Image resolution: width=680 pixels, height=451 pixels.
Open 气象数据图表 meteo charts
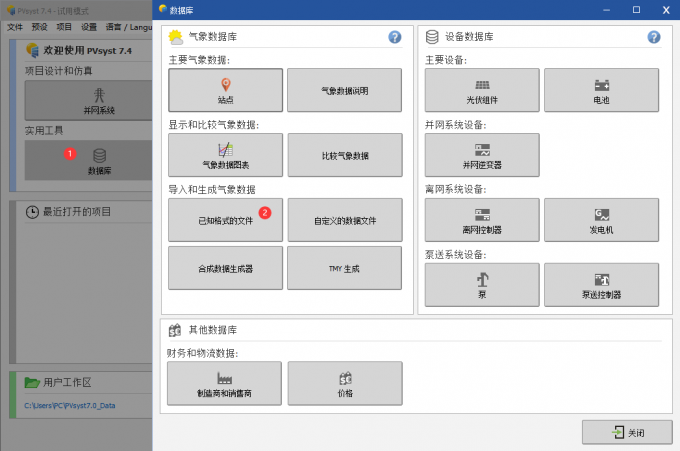click(x=226, y=155)
